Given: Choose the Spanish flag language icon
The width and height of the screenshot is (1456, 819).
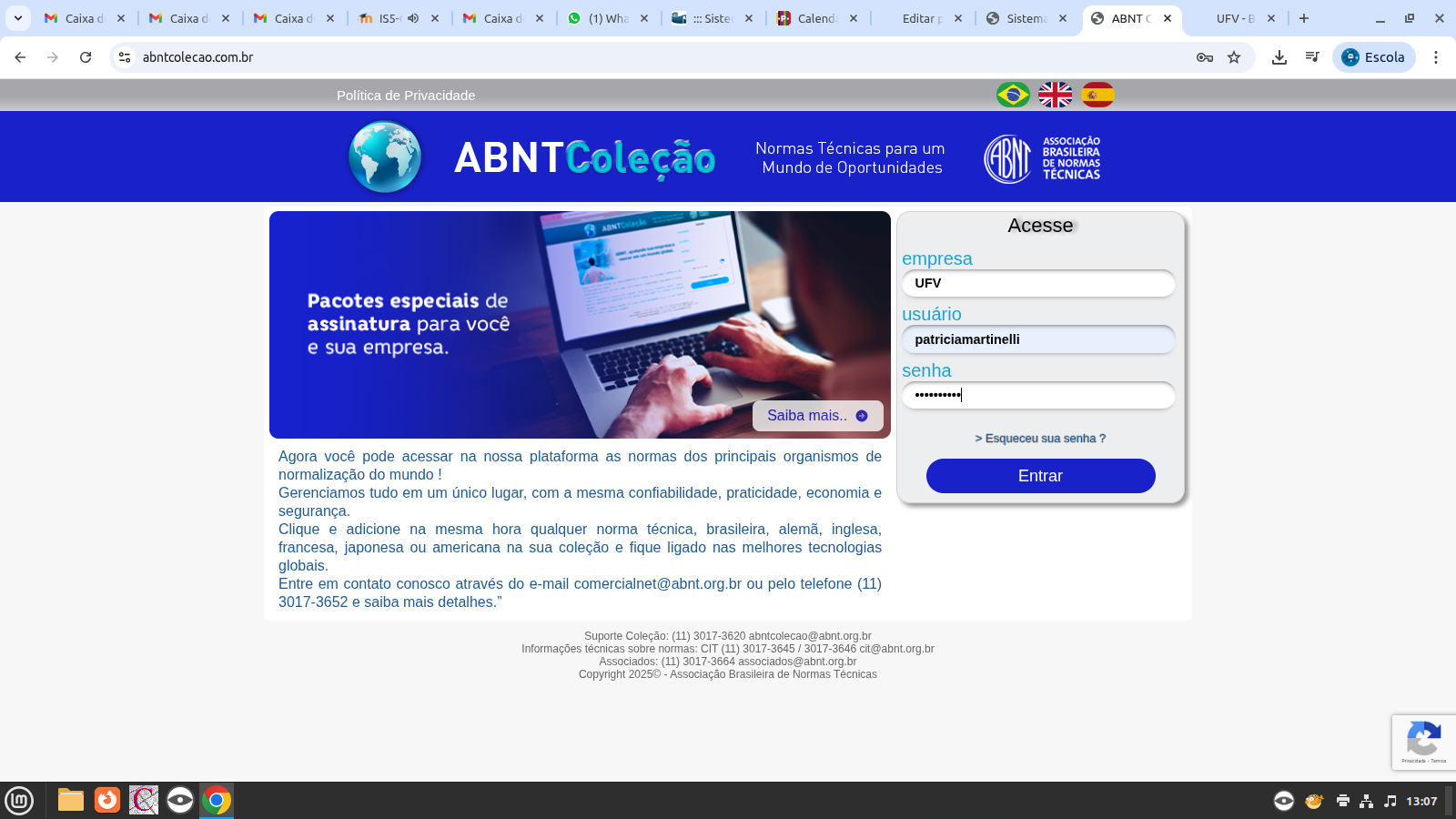Looking at the screenshot, I should pyautogui.click(x=1097, y=95).
